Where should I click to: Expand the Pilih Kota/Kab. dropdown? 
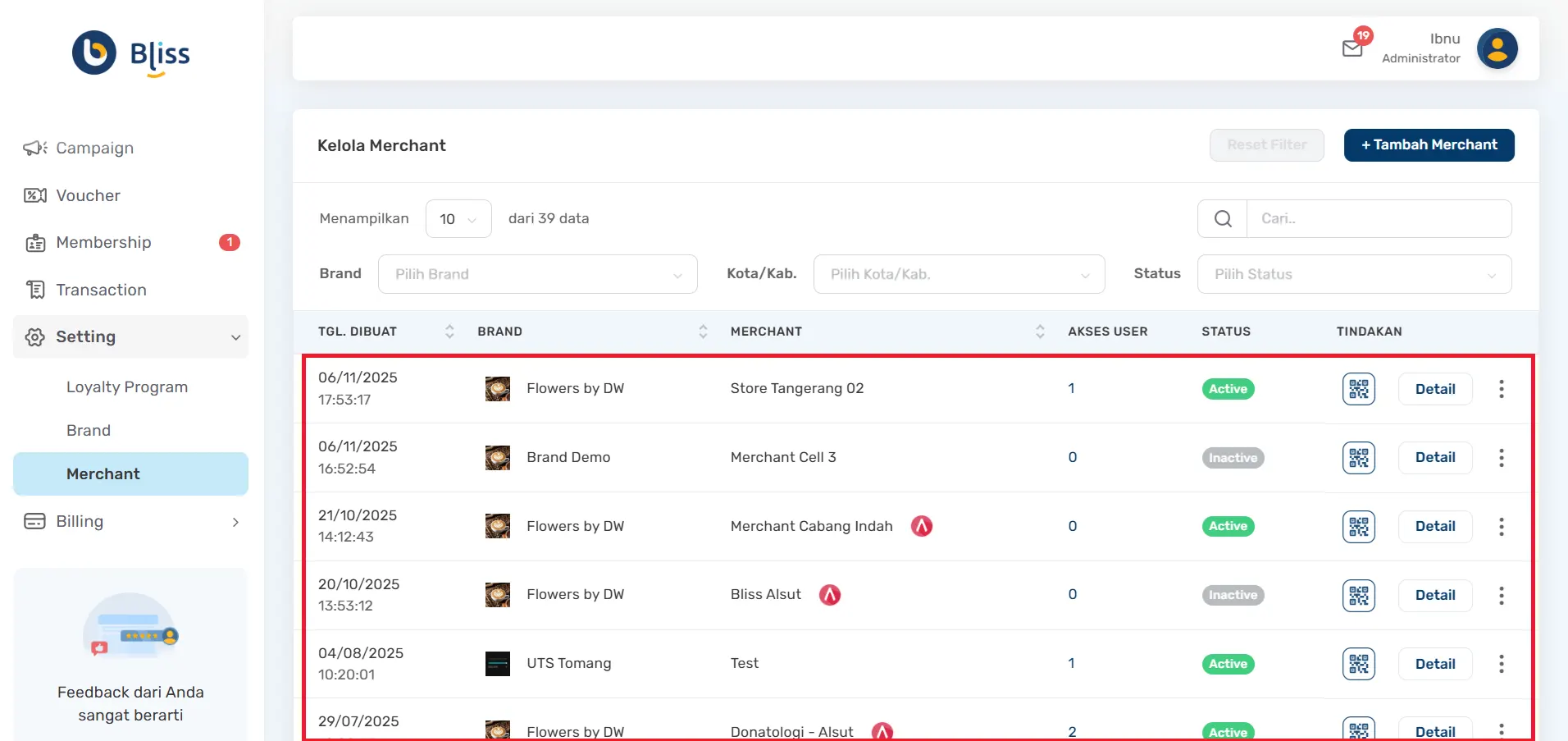pos(958,274)
